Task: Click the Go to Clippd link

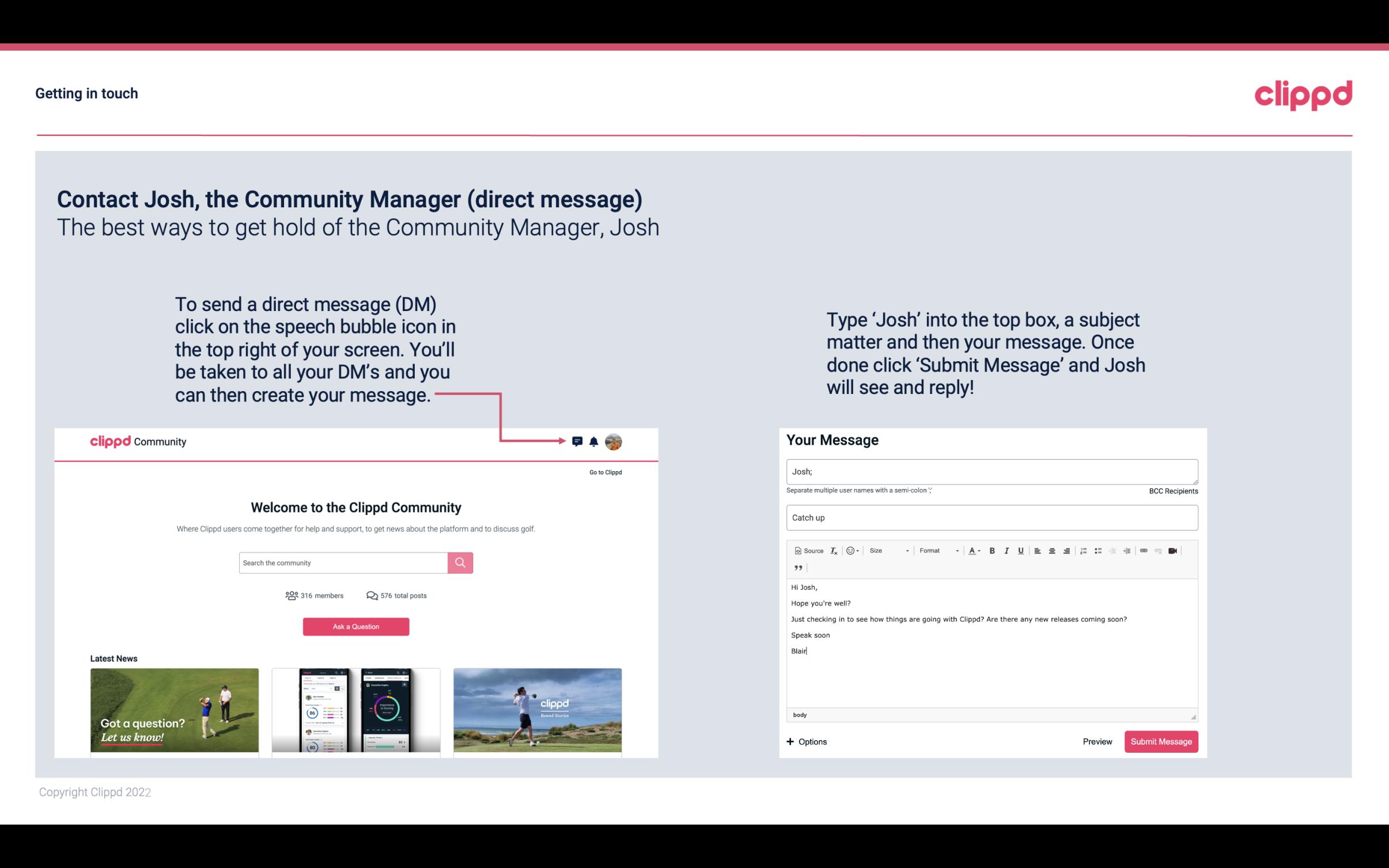Action: [604, 472]
